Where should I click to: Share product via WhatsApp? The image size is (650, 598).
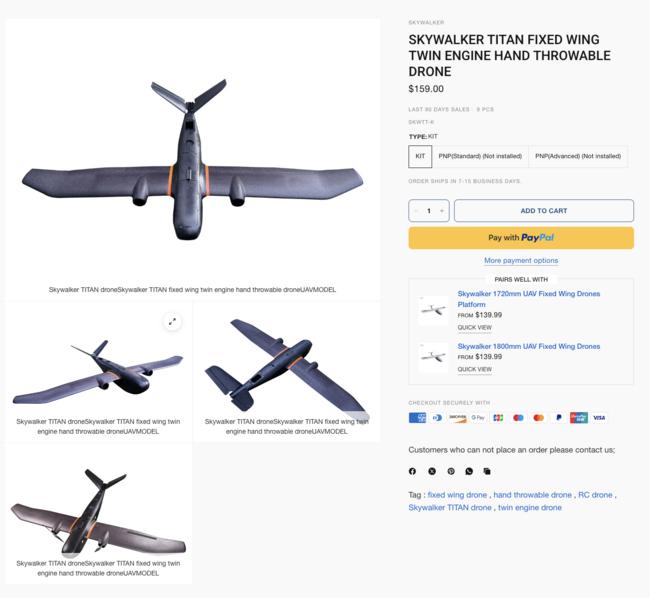(x=469, y=471)
